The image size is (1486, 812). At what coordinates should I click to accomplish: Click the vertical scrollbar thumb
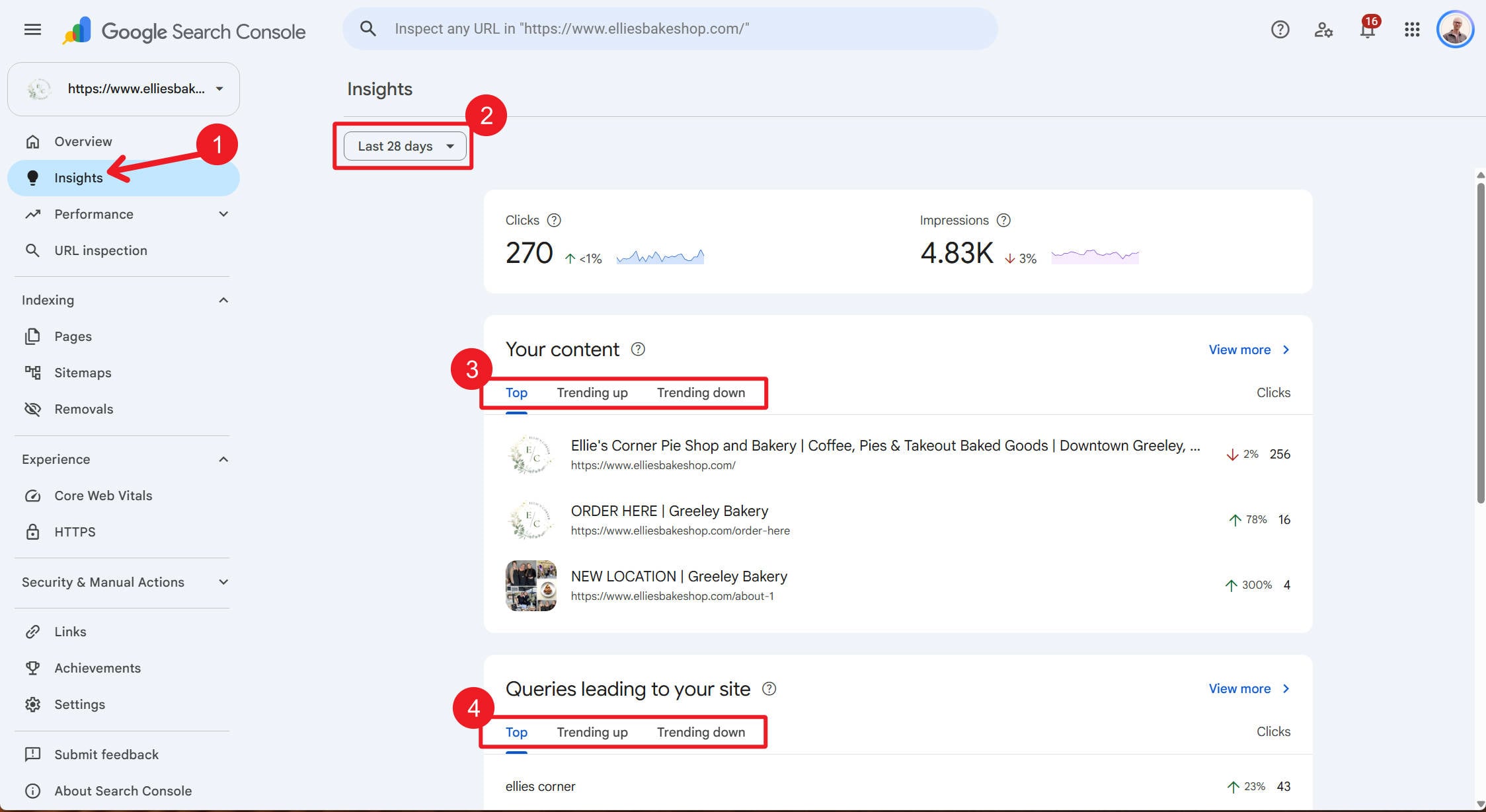pyautogui.click(x=1481, y=344)
